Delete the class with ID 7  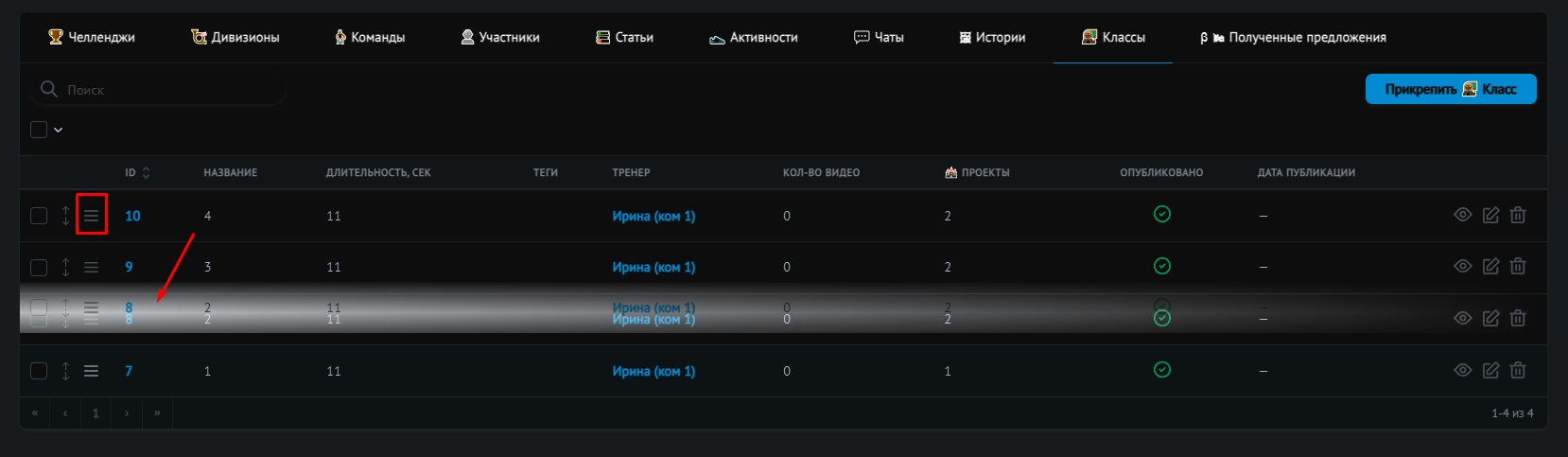click(x=1518, y=371)
